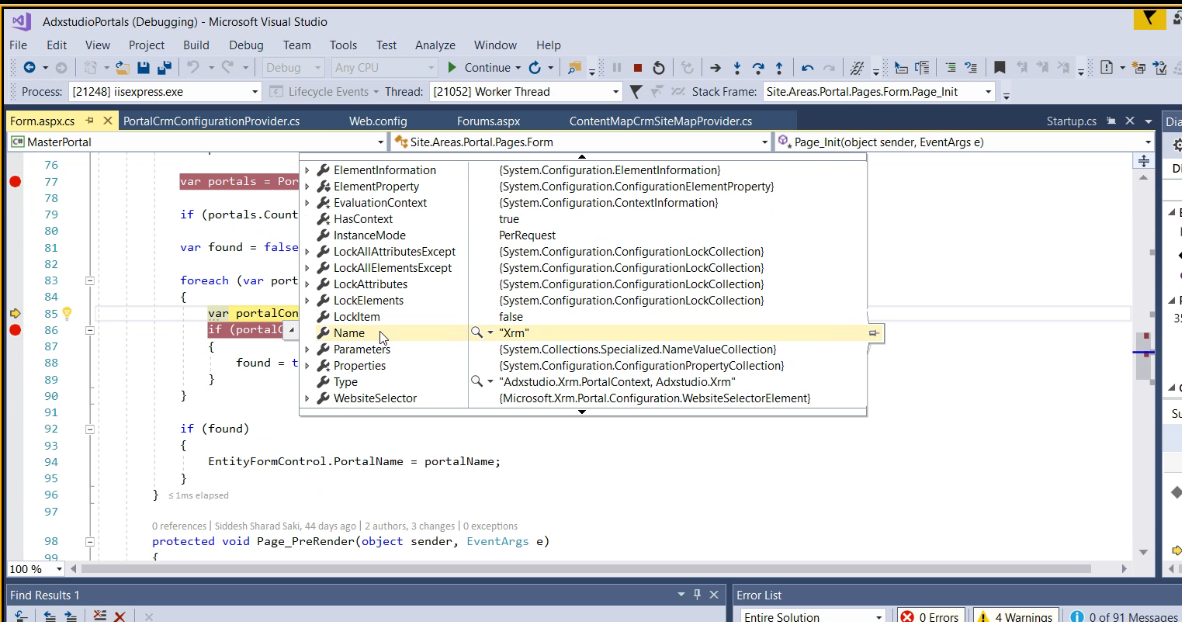Click the Save All icon
The height and width of the screenshot is (622, 1182).
tap(164, 68)
